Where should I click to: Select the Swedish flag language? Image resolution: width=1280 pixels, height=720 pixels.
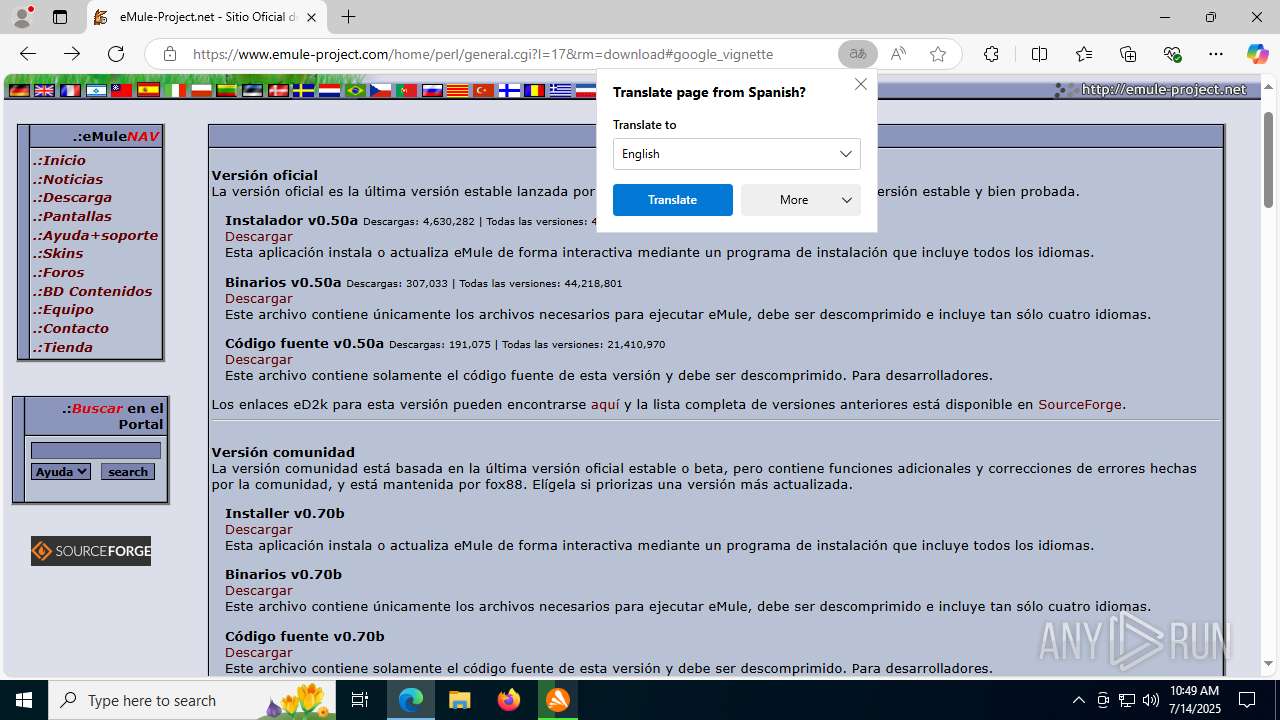304,90
